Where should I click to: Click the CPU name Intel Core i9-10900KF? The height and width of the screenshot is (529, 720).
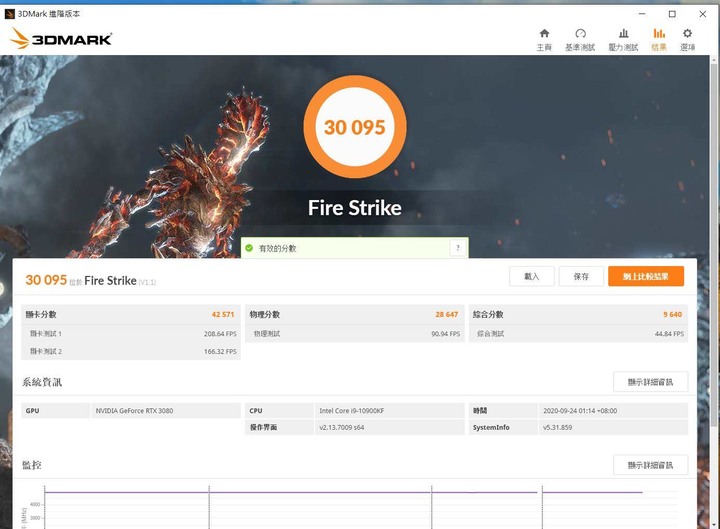(x=351, y=411)
